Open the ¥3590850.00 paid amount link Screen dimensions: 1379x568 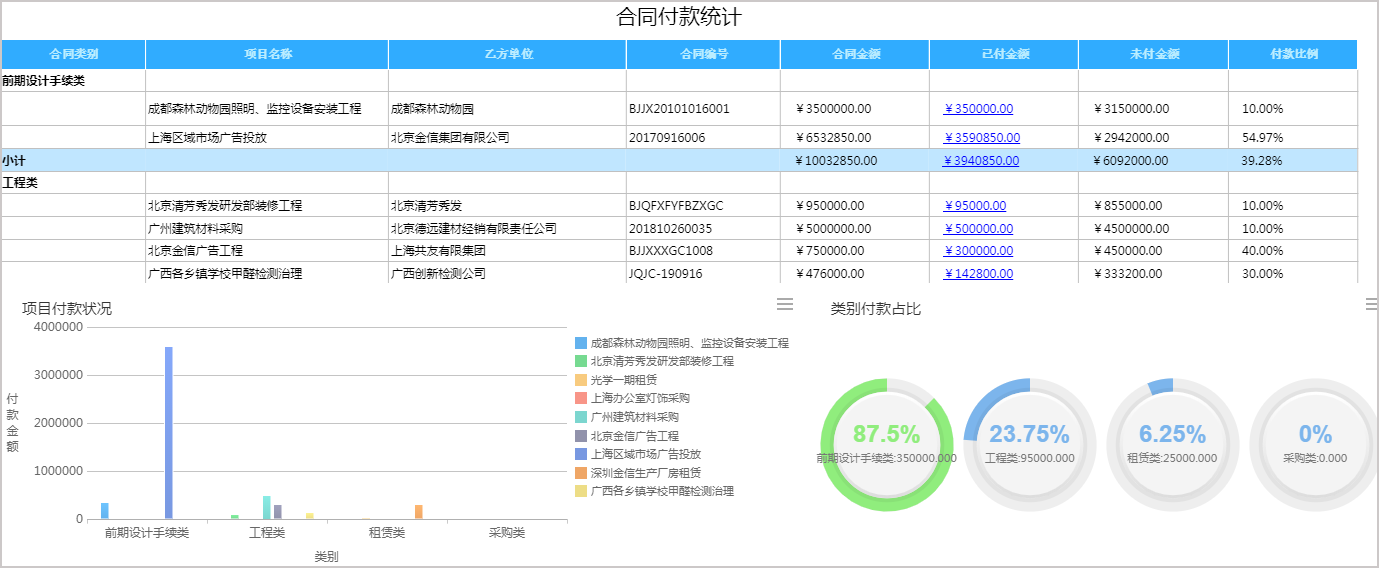981,137
